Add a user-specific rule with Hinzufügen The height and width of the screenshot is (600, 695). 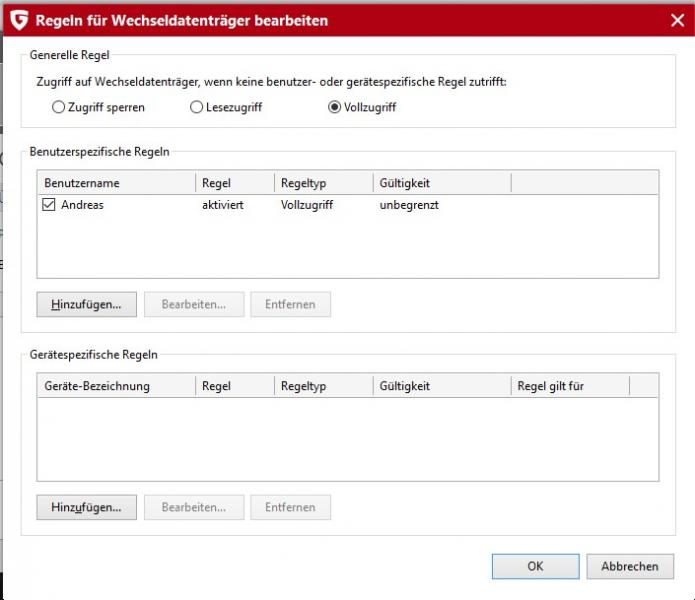[86, 304]
